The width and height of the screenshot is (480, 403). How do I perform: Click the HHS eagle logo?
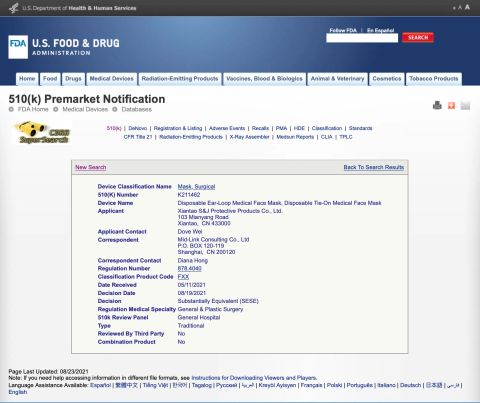[x=14, y=8]
